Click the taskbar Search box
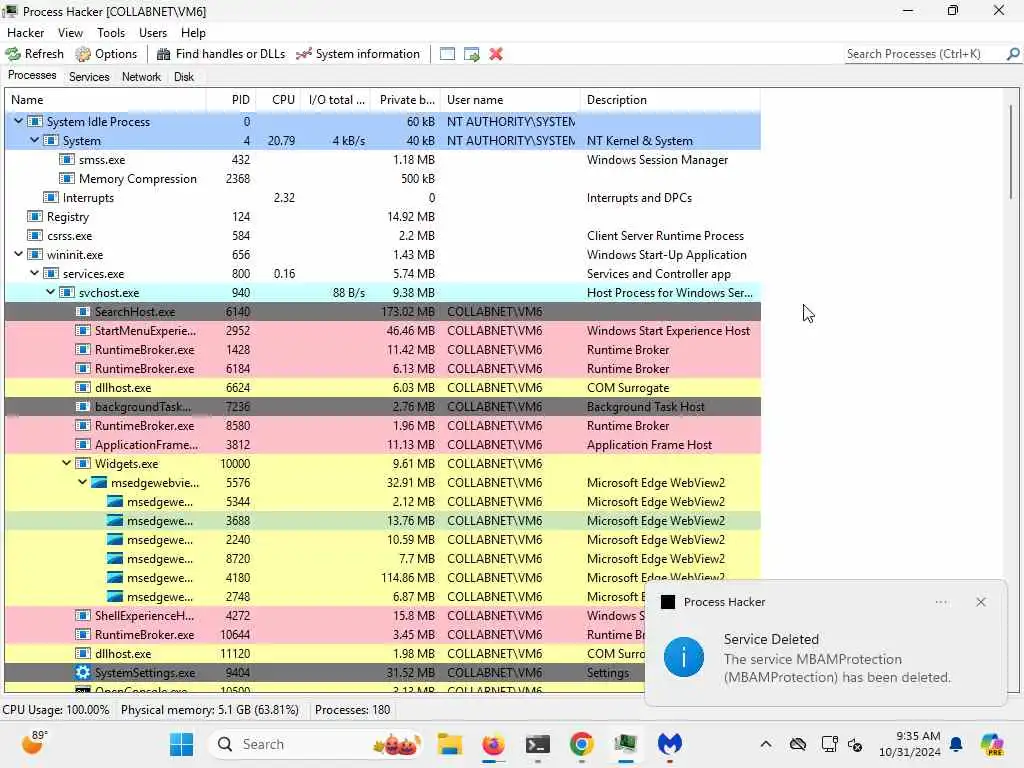The width and height of the screenshot is (1024, 768). click(x=316, y=744)
